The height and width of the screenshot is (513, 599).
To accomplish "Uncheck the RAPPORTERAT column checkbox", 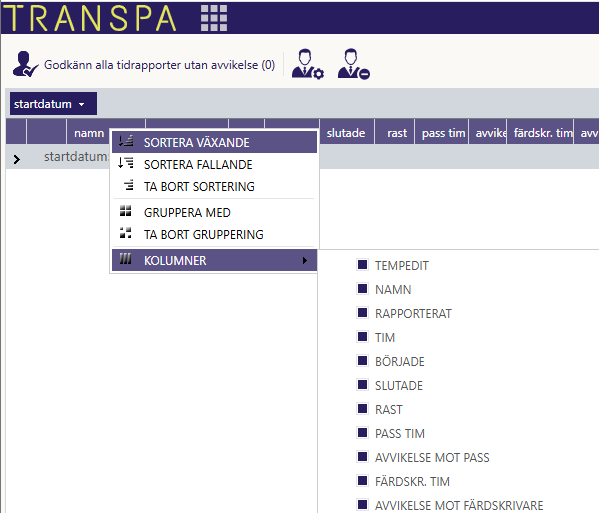I will pos(362,312).
